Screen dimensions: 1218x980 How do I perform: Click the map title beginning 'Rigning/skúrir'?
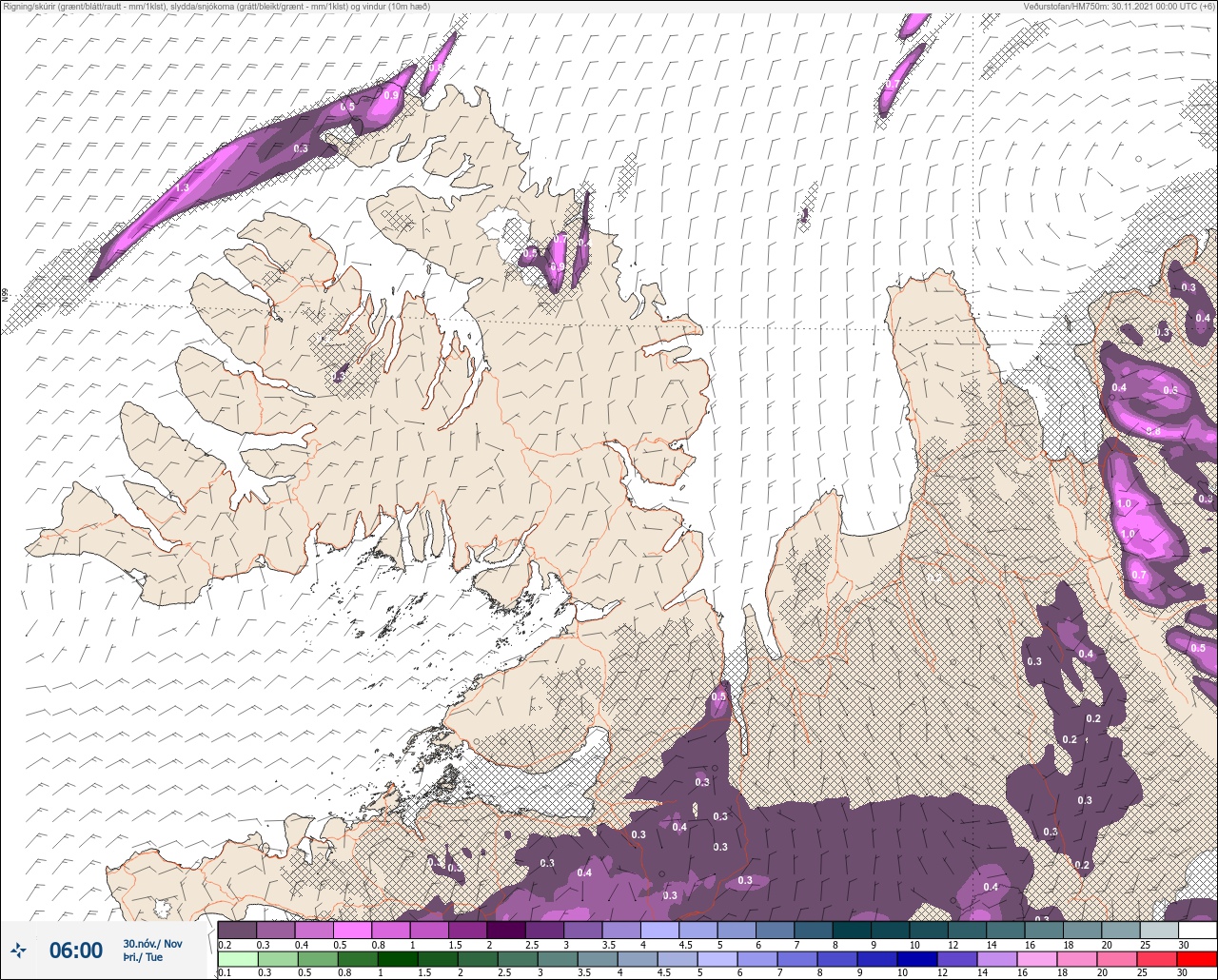216,7
